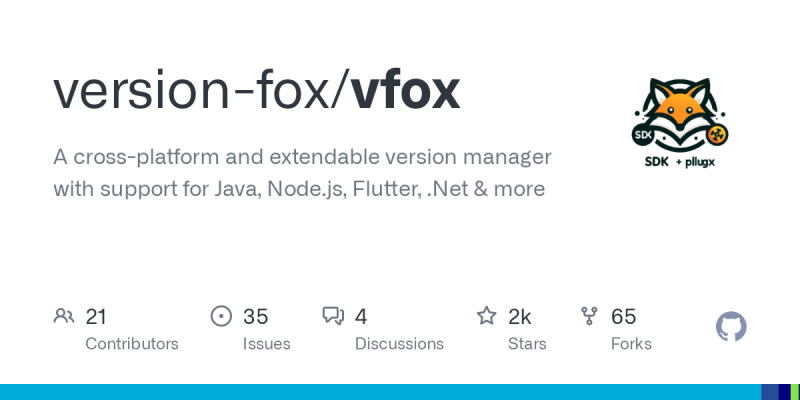Image resolution: width=800 pixels, height=400 pixels.
Task: Click the orange plugin badge on logo
Action: point(716,133)
